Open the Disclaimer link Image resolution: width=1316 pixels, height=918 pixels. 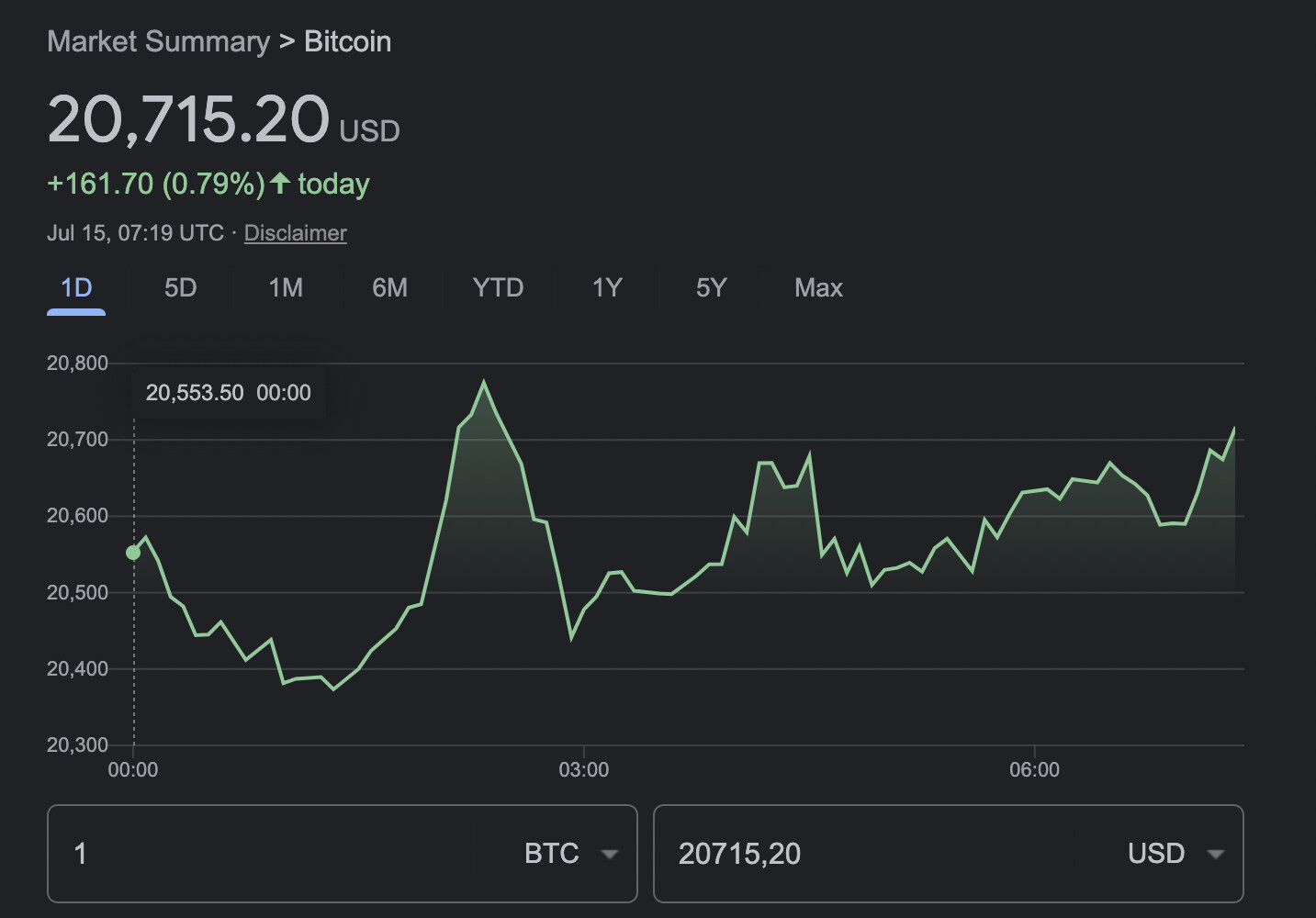tap(295, 233)
